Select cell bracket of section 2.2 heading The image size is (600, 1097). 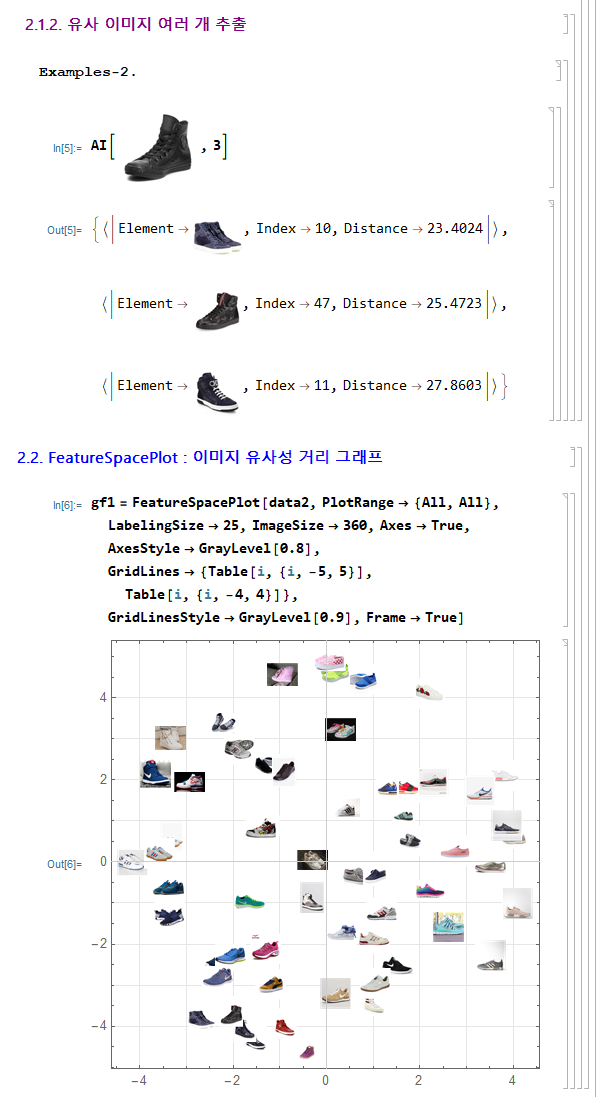point(573,457)
